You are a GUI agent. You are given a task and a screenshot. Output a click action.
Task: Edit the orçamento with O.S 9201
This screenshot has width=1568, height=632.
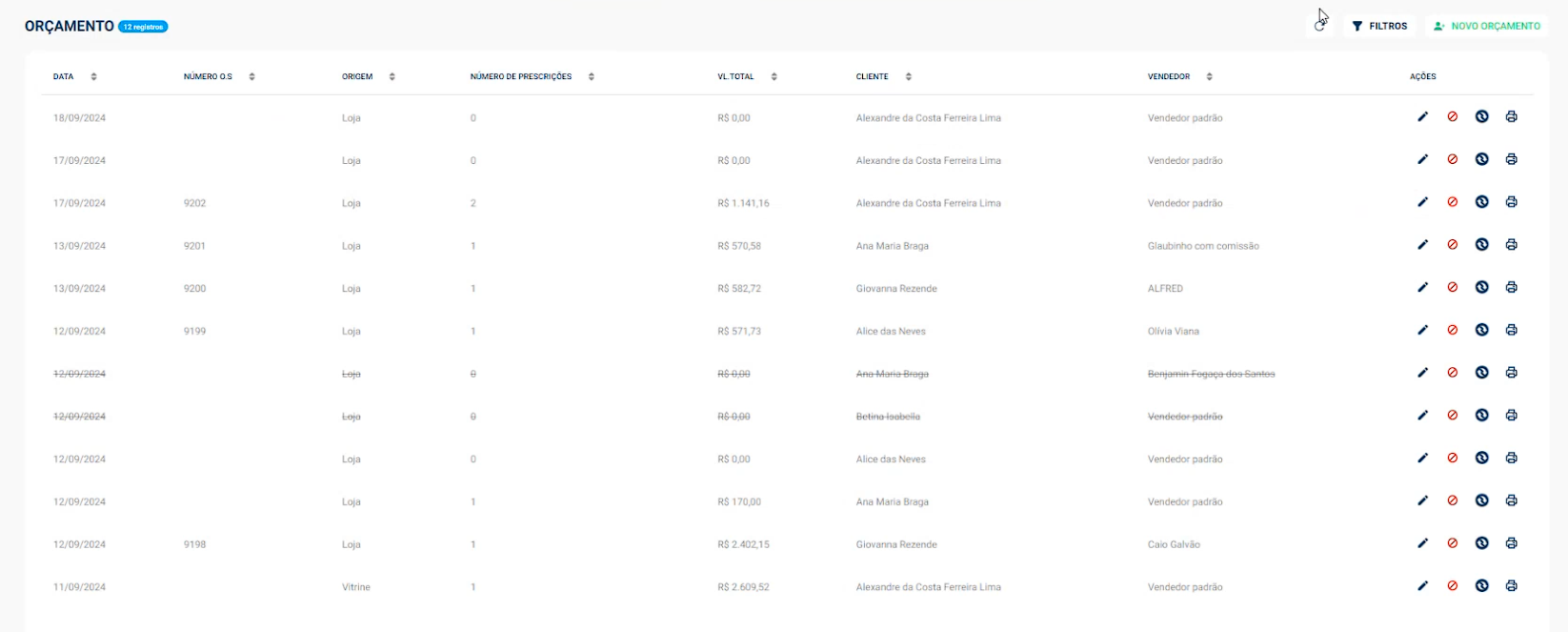click(1422, 244)
